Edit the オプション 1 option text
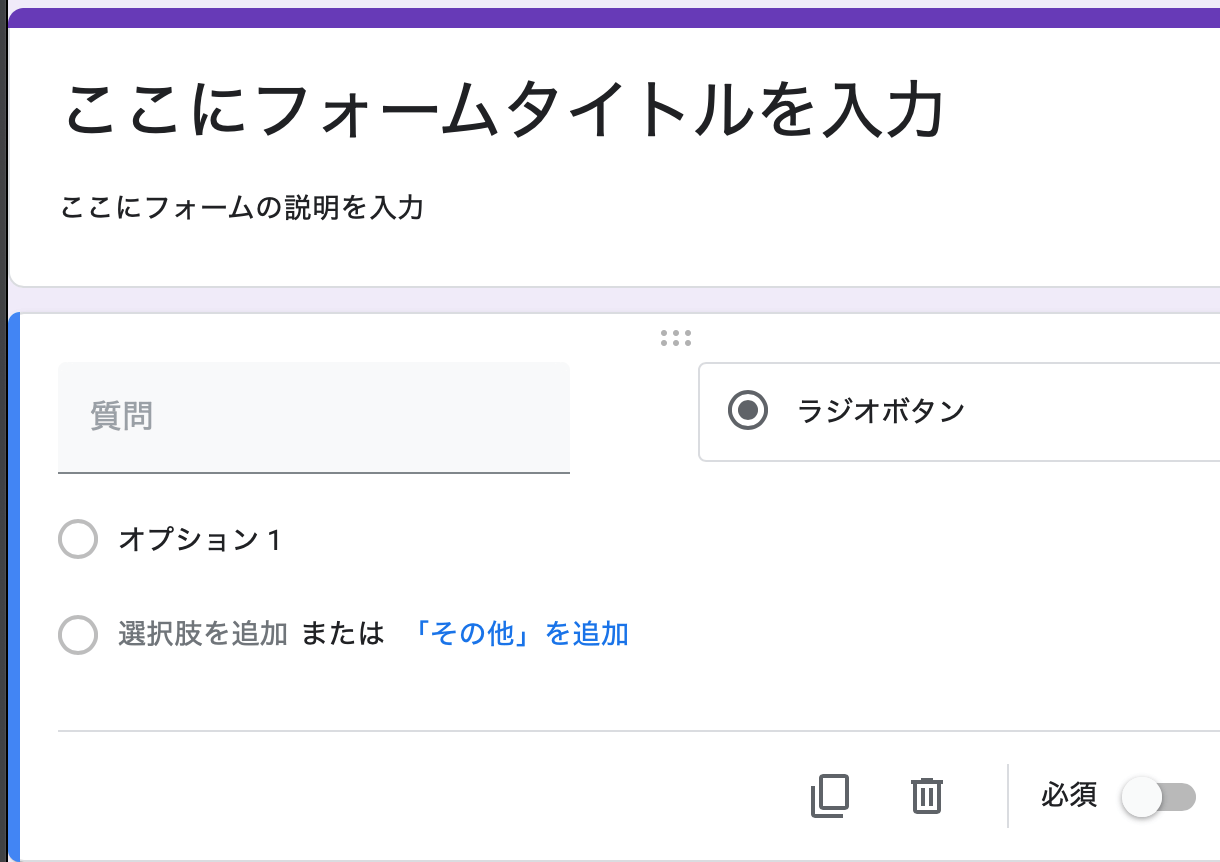Image resolution: width=1220 pixels, height=862 pixels. point(200,540)
